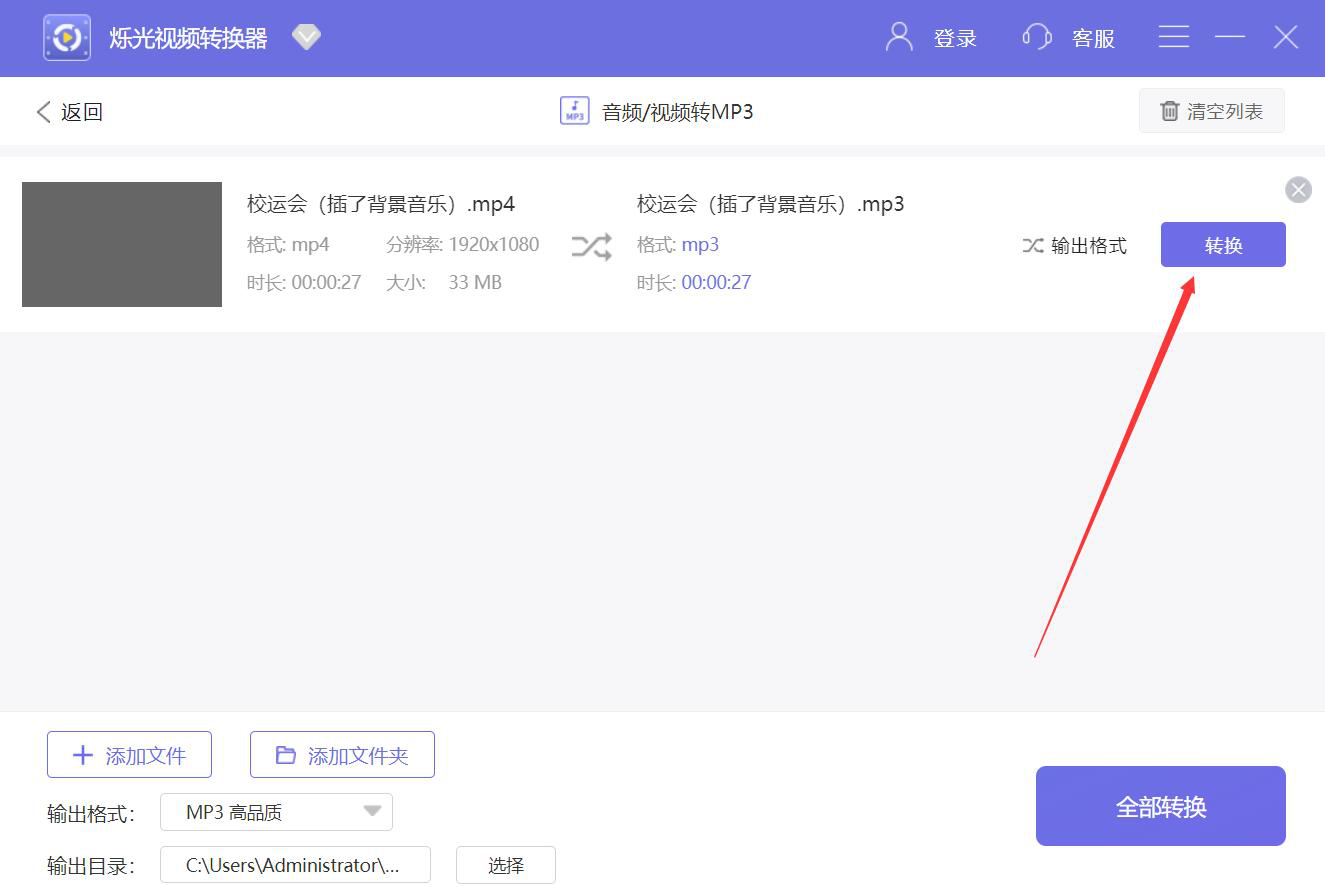Click the small shuffle icon beside 输出格式

[x=1033, y=245]
